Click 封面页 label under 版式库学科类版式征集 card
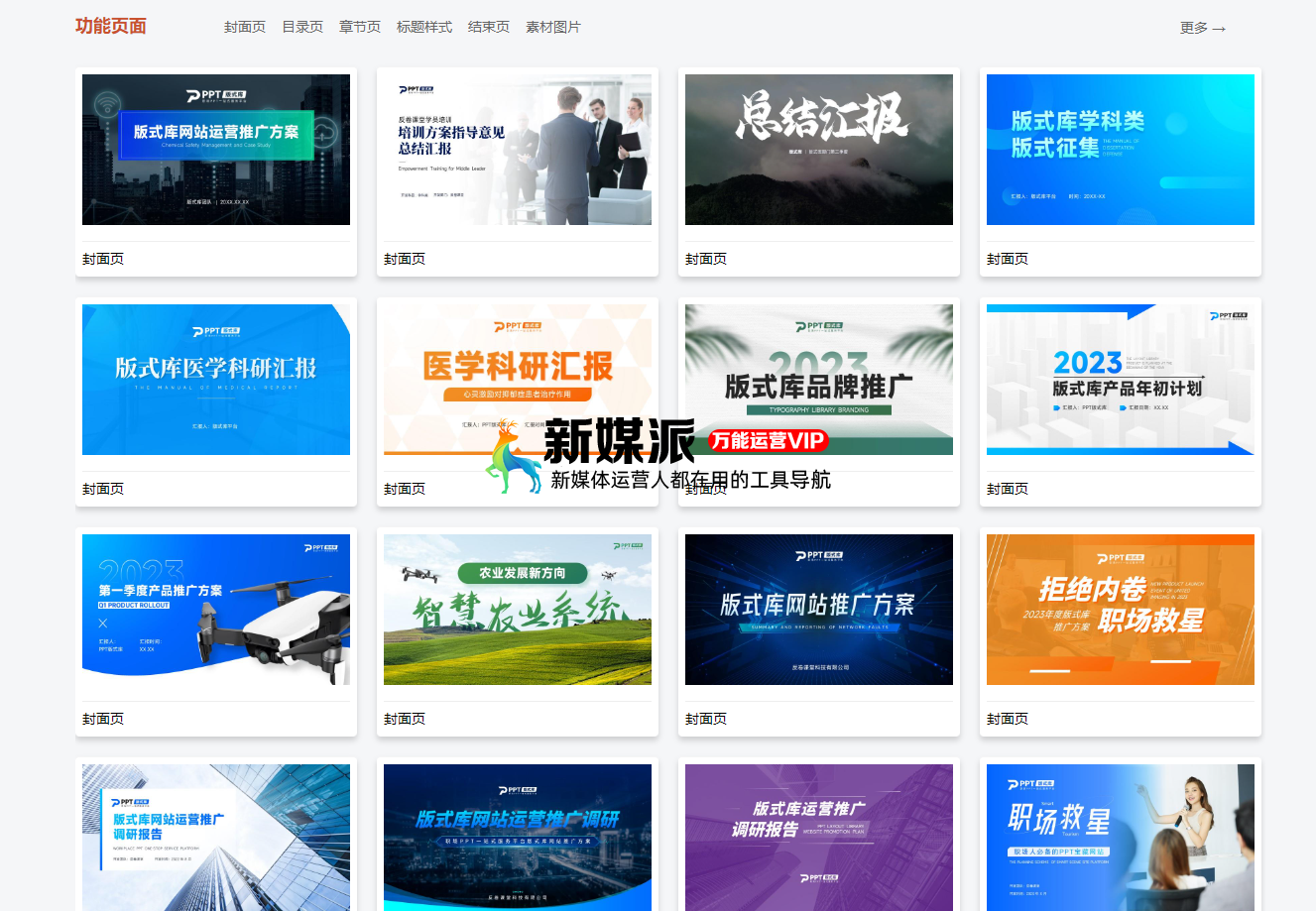 coord(1008,259)
